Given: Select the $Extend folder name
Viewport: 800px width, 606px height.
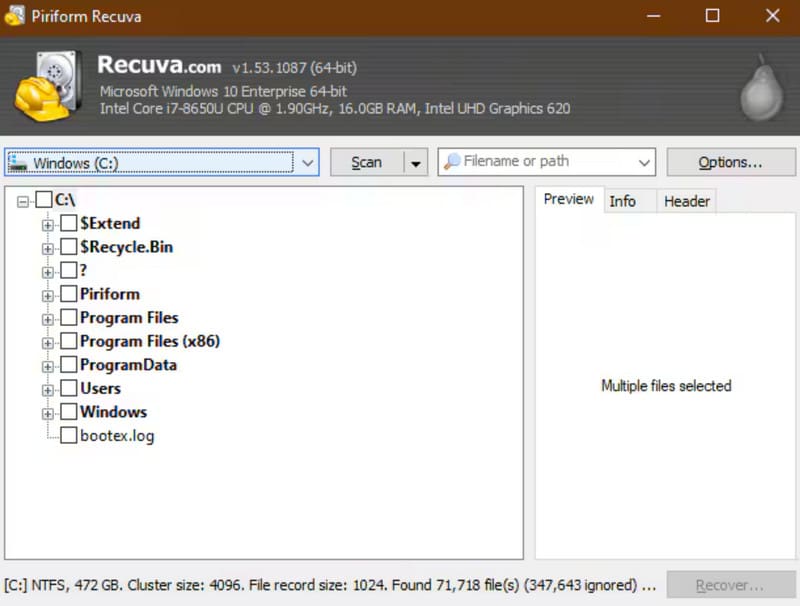Looking at the screenshot, I should pyautogui.click(x=110, y=223).
